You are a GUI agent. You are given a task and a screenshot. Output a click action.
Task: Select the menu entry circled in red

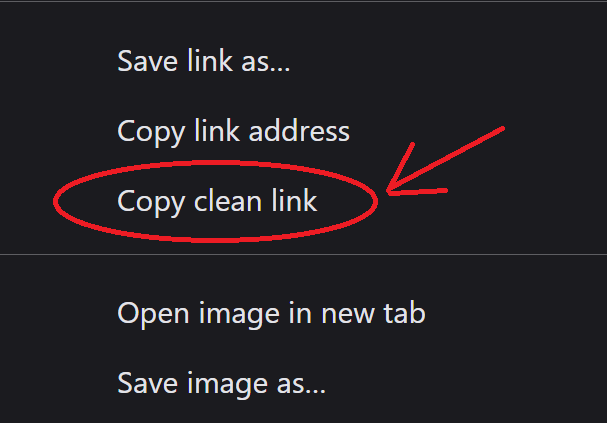304,201
